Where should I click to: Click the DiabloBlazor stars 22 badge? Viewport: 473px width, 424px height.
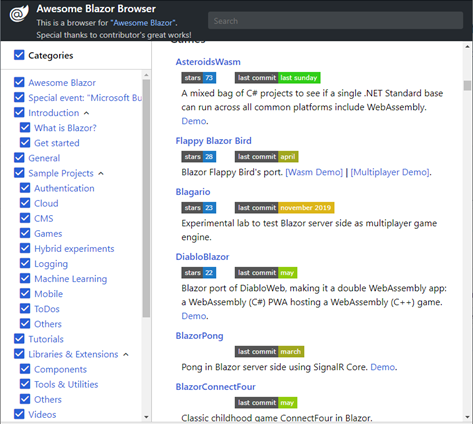coord(199,273)
